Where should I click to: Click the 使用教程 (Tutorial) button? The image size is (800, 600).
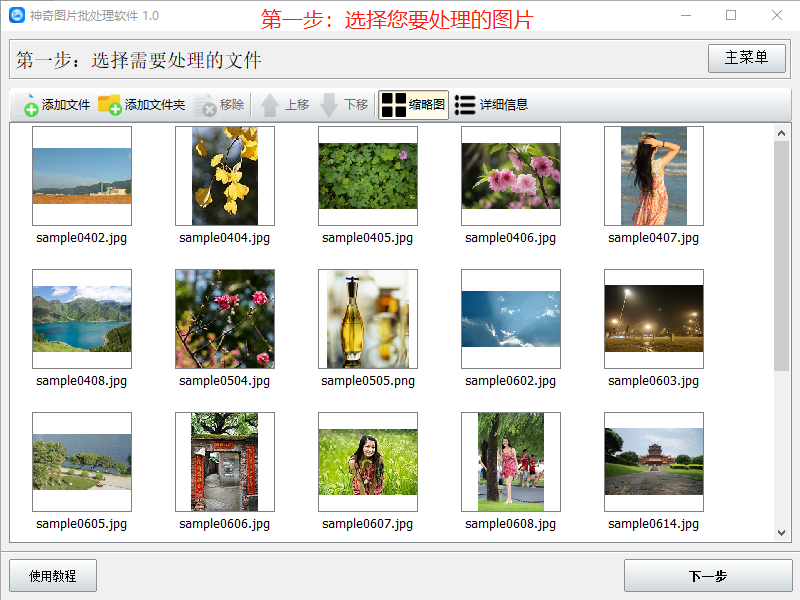click(52, 575)
